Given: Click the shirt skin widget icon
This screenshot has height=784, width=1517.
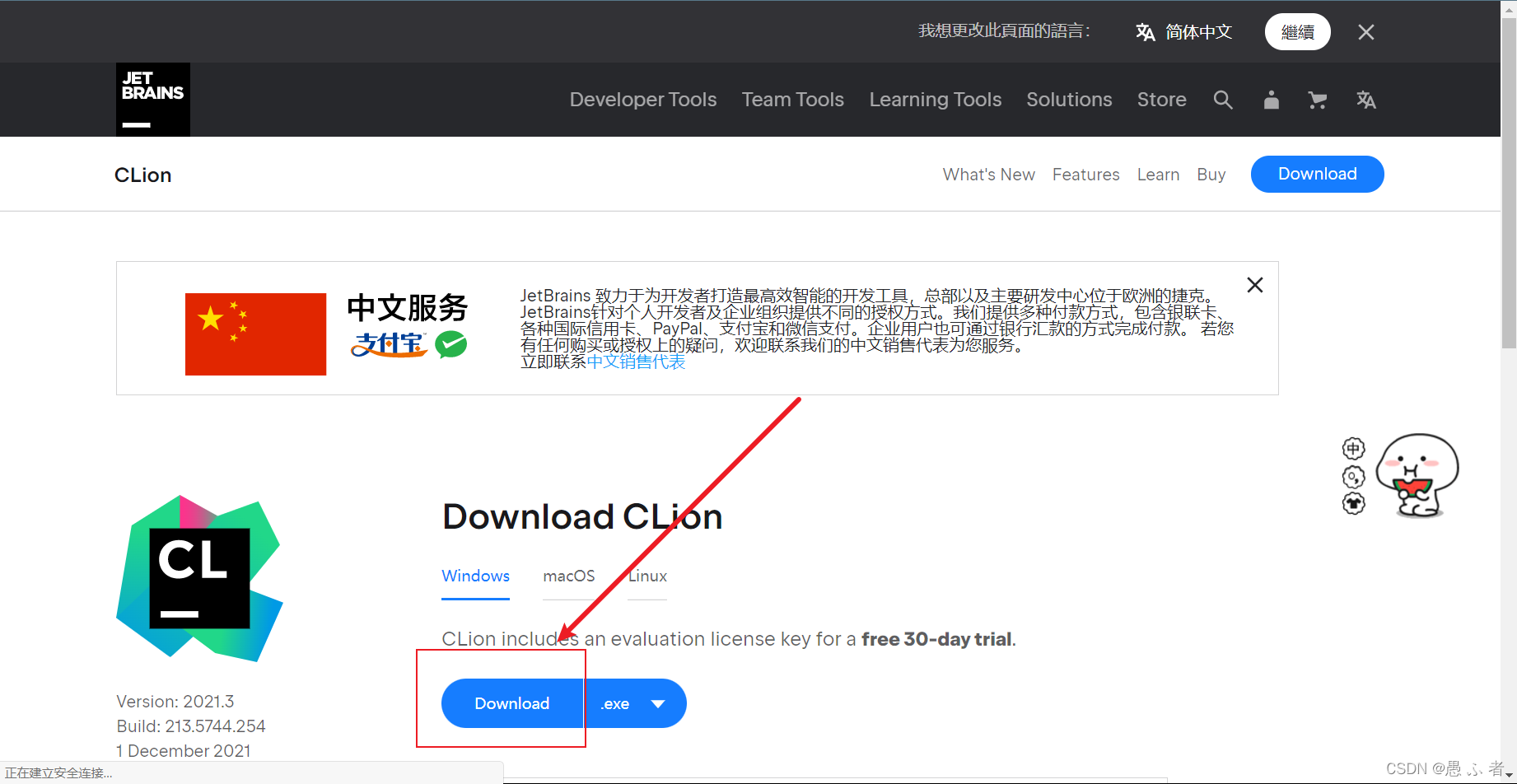Looking at the screenshot, I should click(1354, 503).
